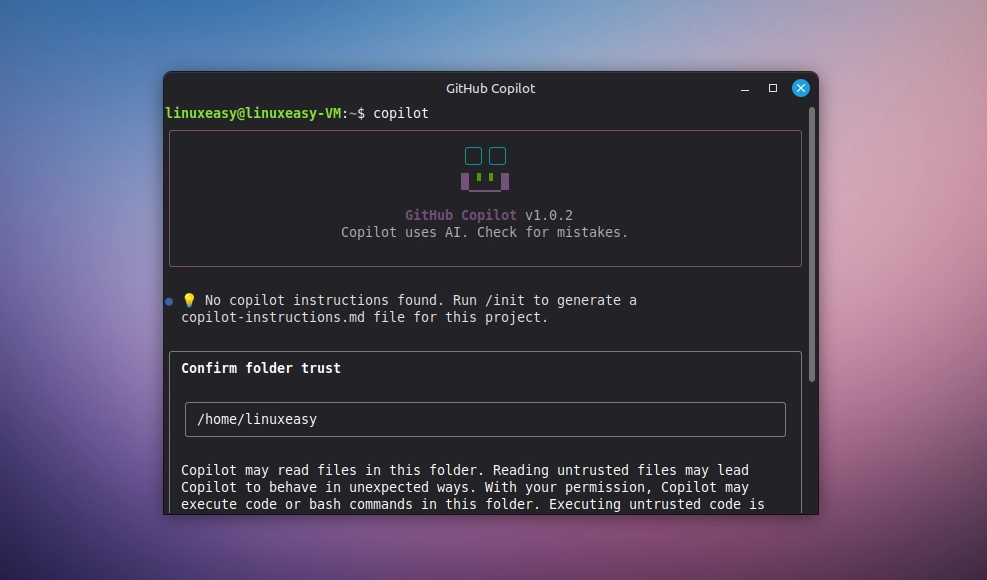The height and width of the screenshot is (580, 987).
Task: Click the typed copilot command text
Action: point(401,113)
